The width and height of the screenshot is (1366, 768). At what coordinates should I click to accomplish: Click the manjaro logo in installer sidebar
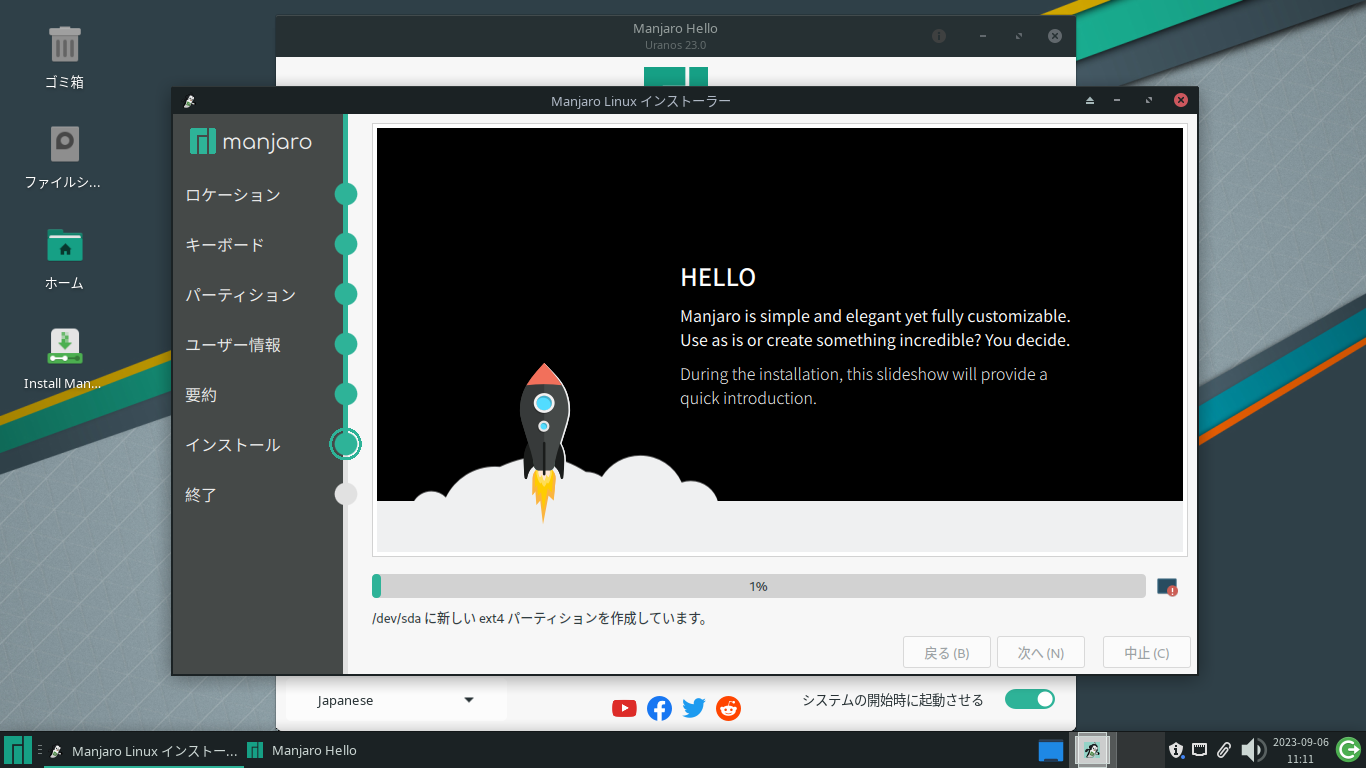250,142
